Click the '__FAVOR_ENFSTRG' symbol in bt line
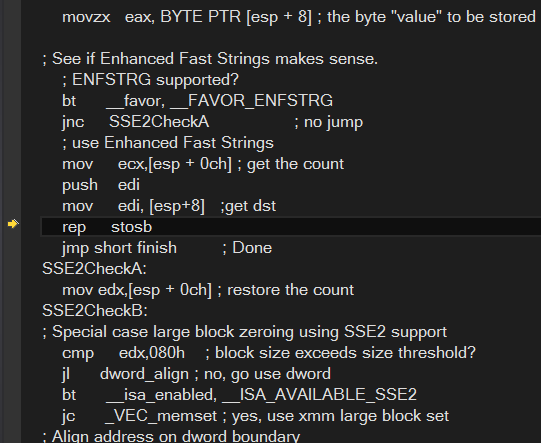 pyautogui.click(x=252, y=101)
